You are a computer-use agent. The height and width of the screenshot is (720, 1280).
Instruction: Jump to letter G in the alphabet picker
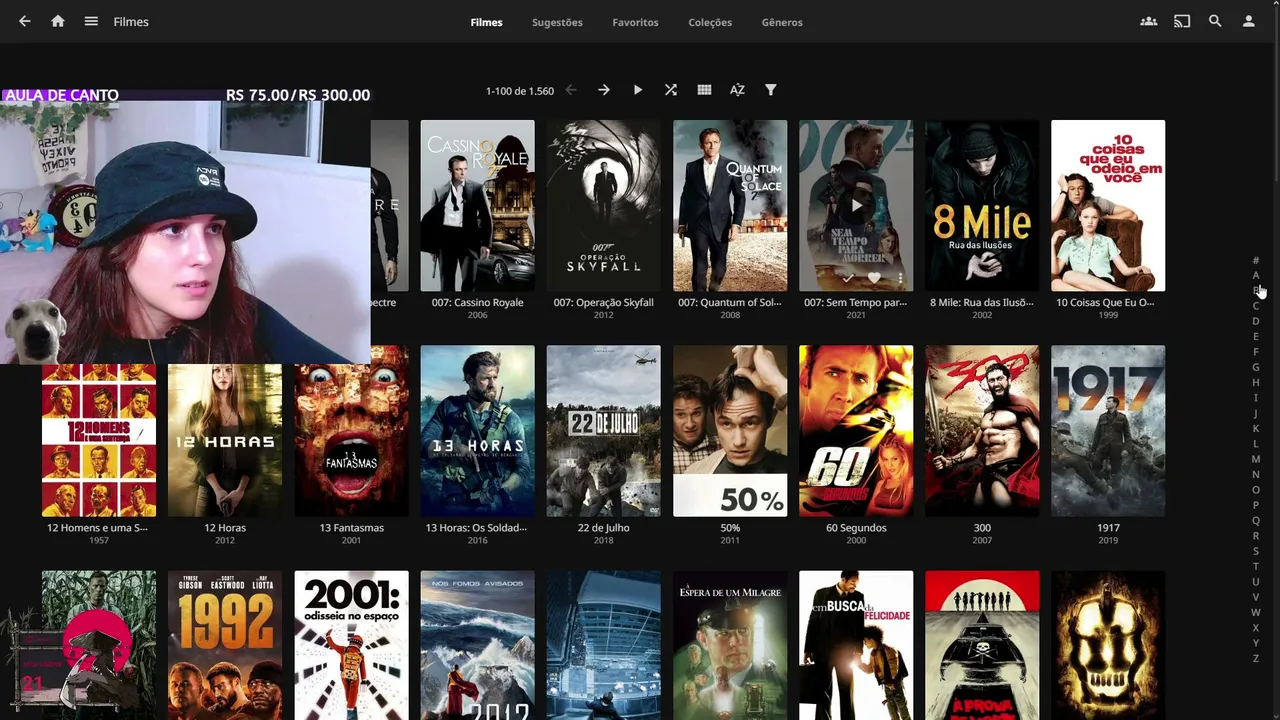[1256, 368]
